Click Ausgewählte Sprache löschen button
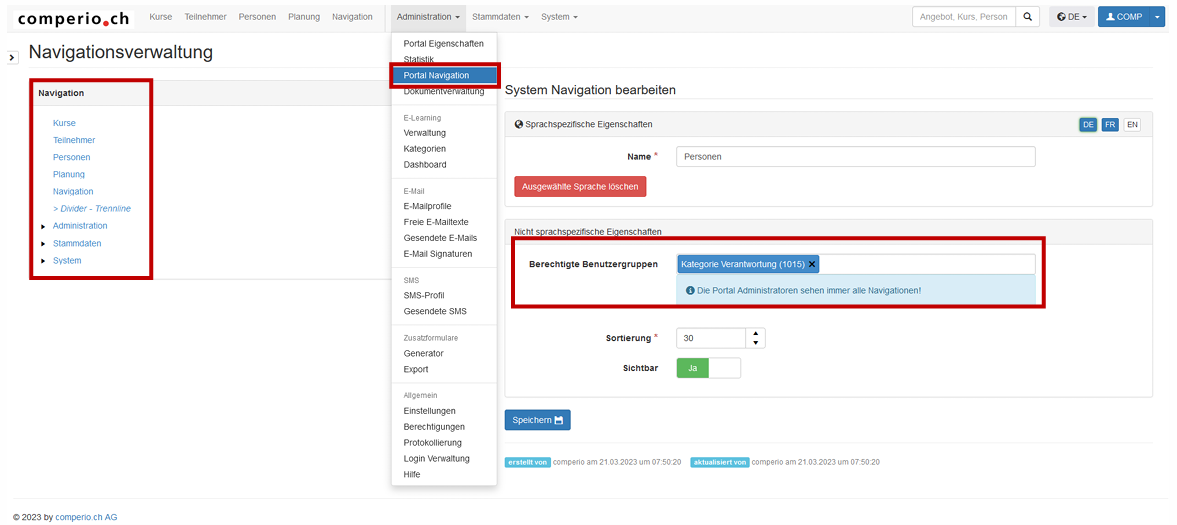 (x=580, y=186)
